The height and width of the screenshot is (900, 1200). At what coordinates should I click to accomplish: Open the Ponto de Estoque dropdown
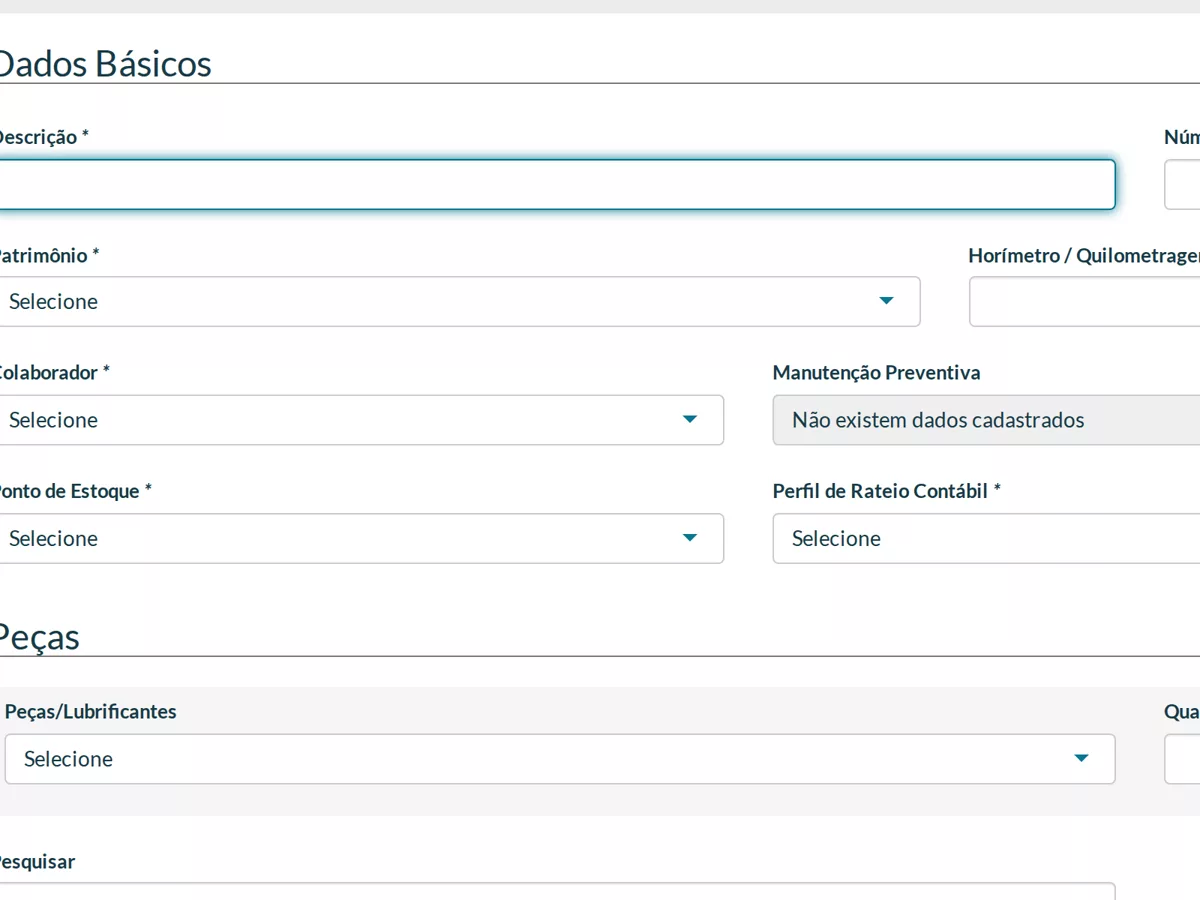(x=360, y=539)
